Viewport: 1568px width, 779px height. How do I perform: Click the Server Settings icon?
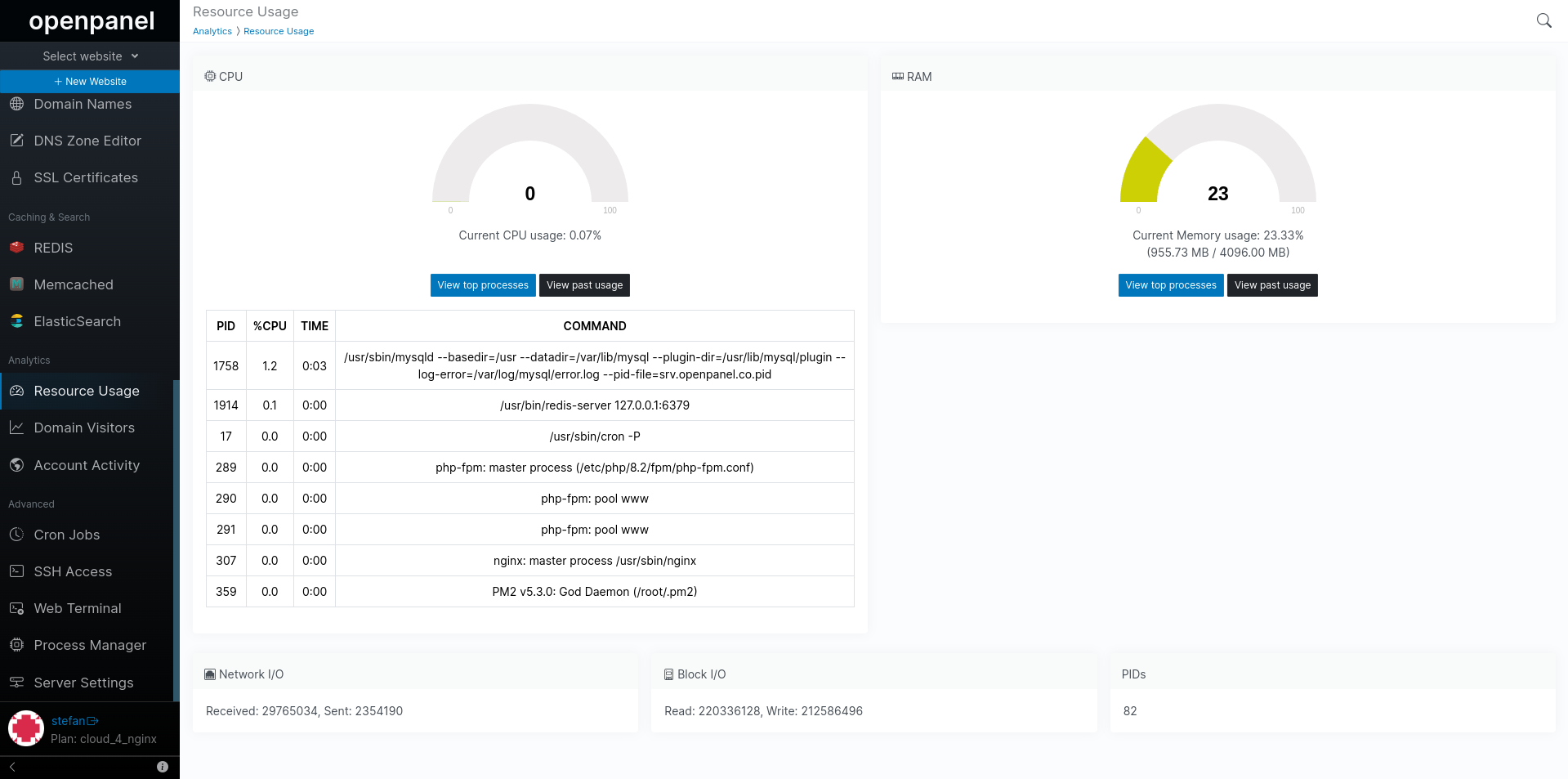(16, 683)
